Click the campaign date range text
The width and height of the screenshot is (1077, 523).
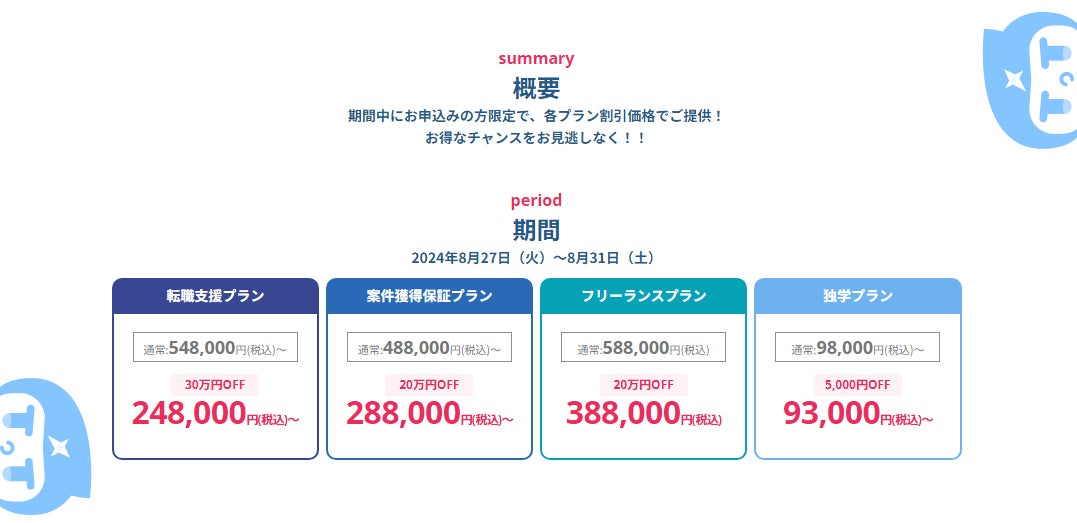(536, 258)
